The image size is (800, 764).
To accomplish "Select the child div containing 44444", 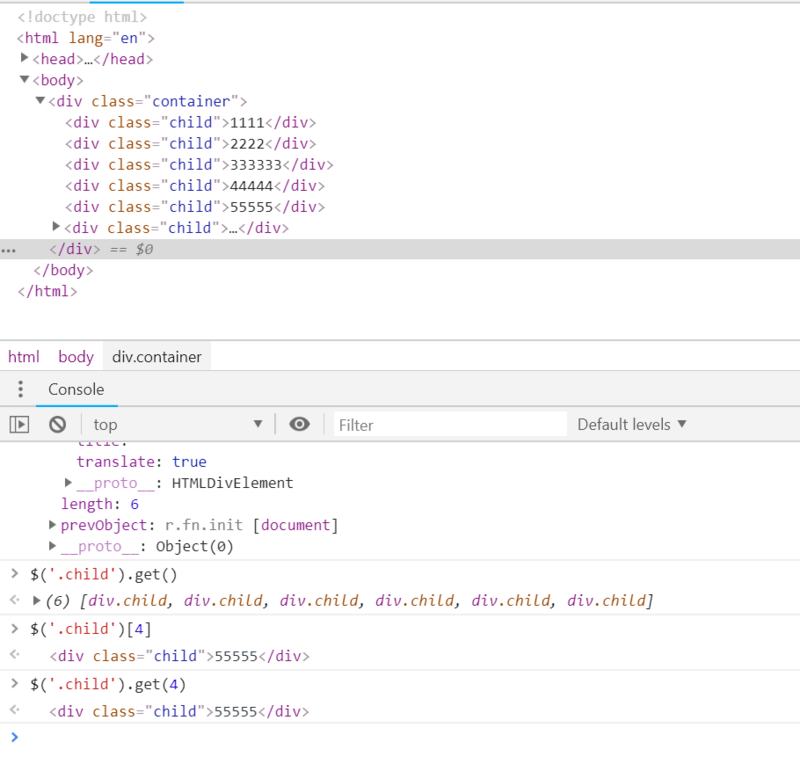I will point(195,186).
